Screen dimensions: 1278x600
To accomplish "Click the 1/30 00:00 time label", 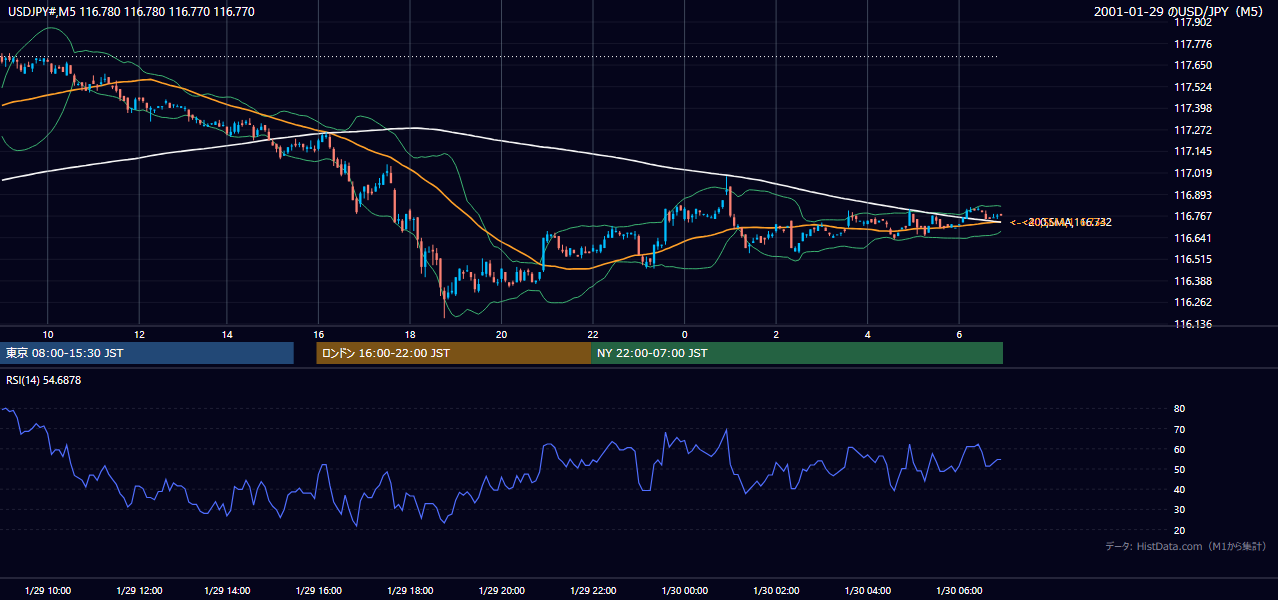I will (x=685, y=591).
